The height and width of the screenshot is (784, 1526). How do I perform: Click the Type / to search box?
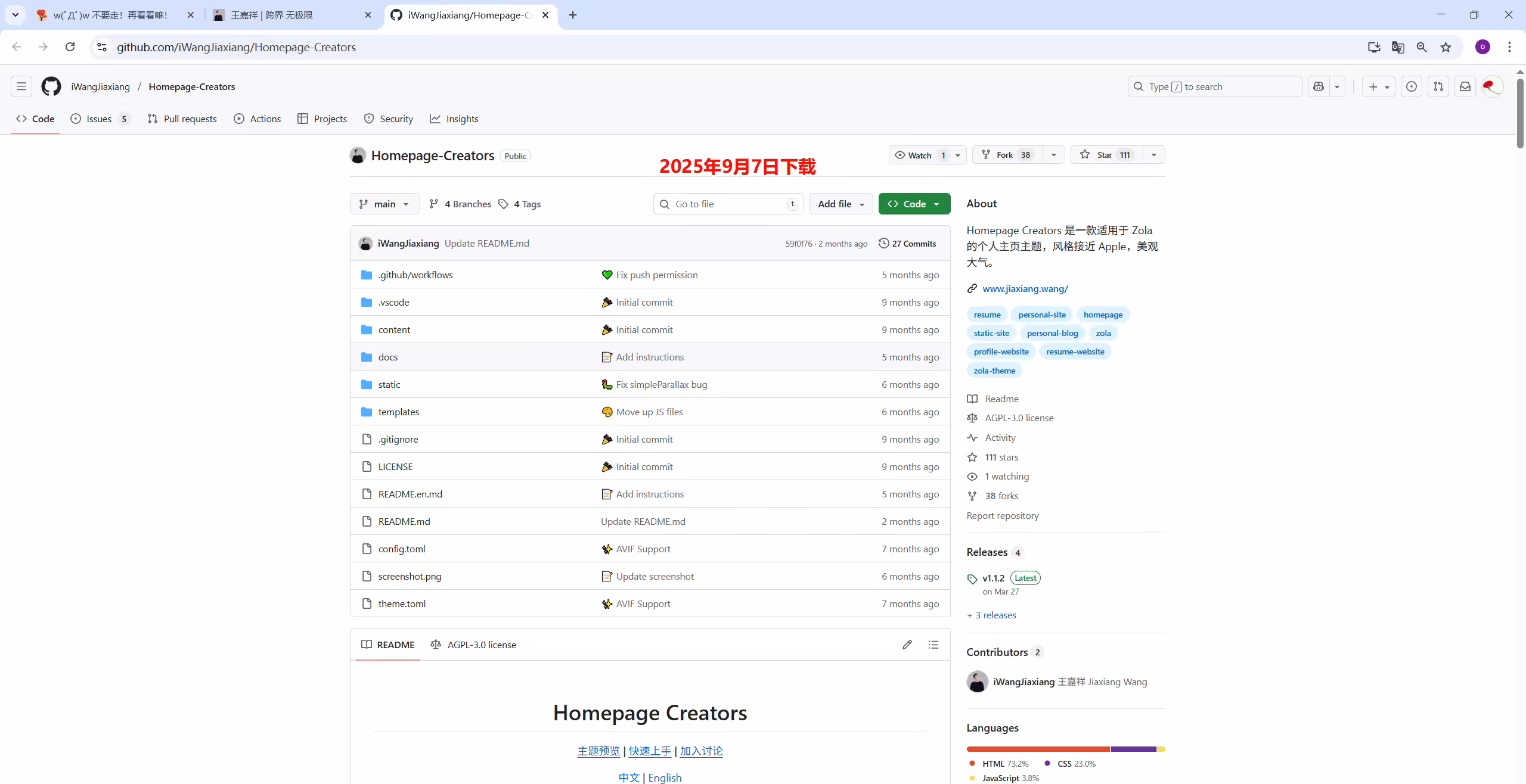(x=1215, y=86)
